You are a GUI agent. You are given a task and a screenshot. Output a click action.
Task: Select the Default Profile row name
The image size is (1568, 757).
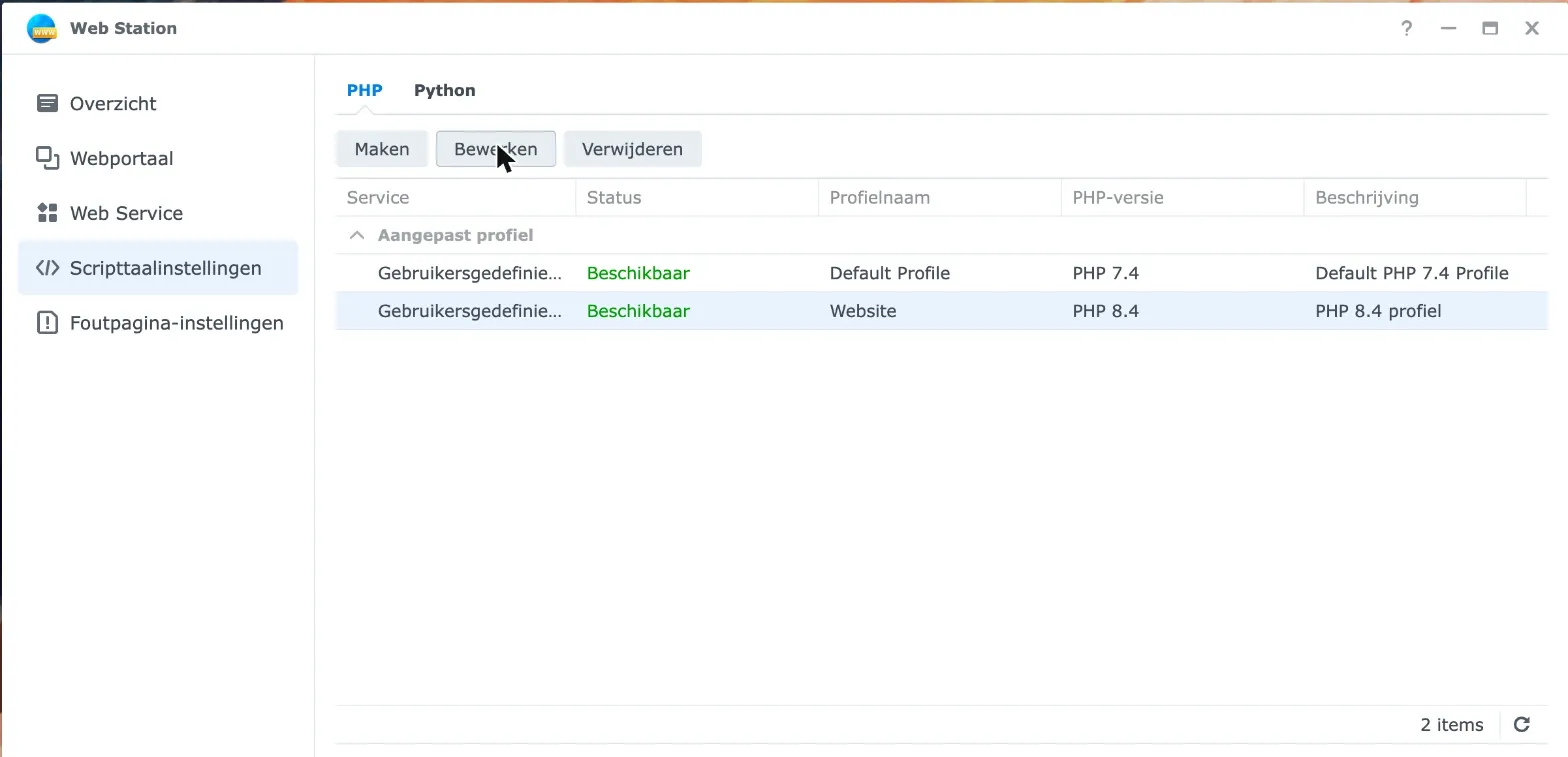(x=890, y=273)
